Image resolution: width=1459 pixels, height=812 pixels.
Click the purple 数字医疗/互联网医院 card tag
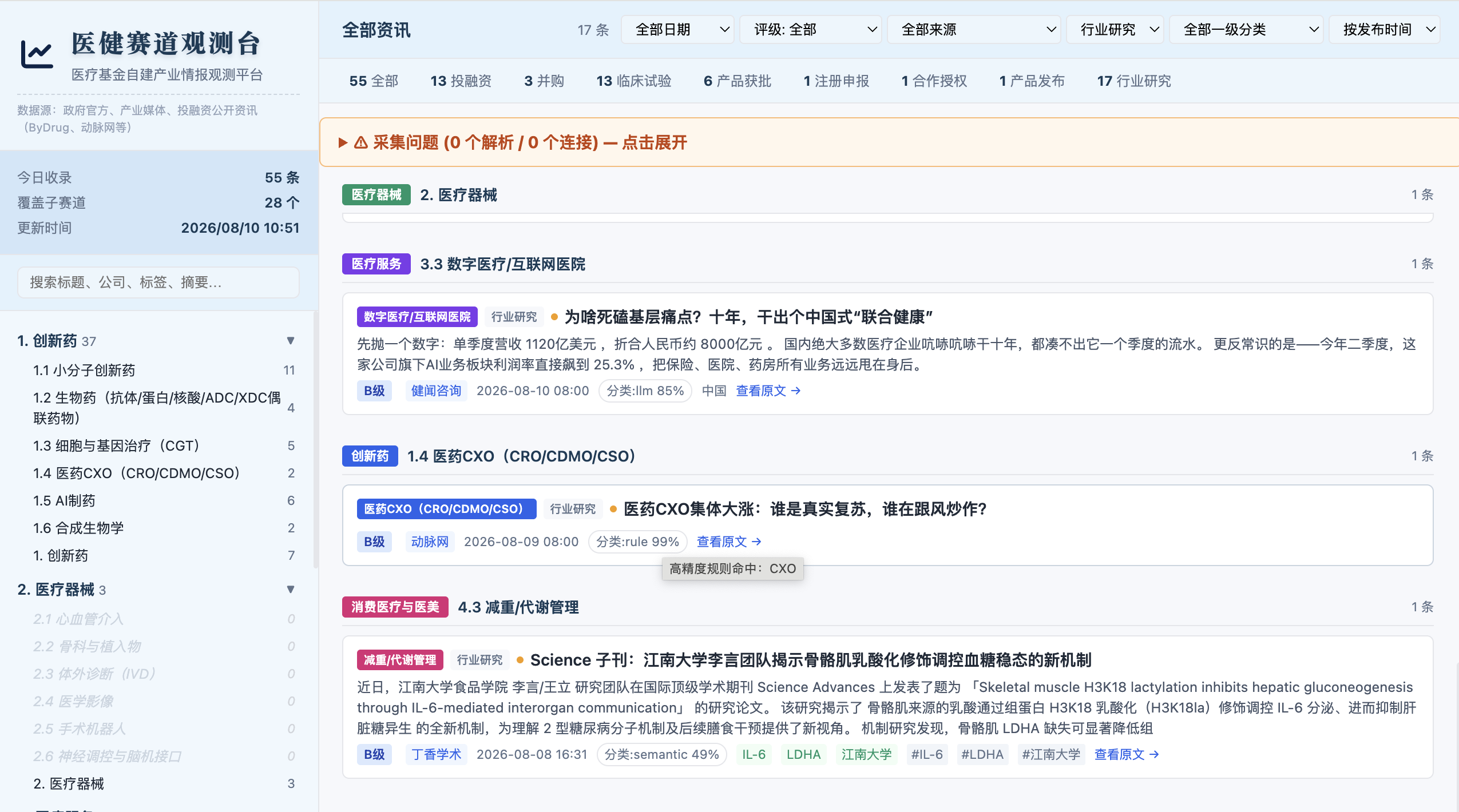[x=417, y=317]
